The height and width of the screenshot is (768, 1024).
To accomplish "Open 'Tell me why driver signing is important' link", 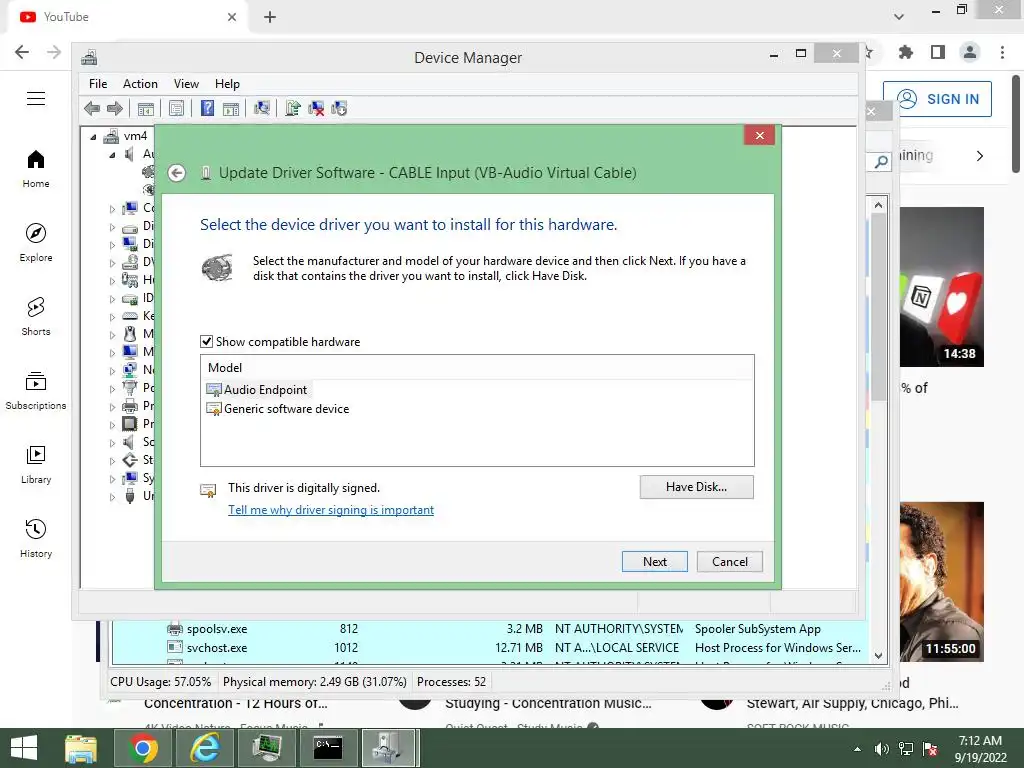I will (x=330, y=510).
